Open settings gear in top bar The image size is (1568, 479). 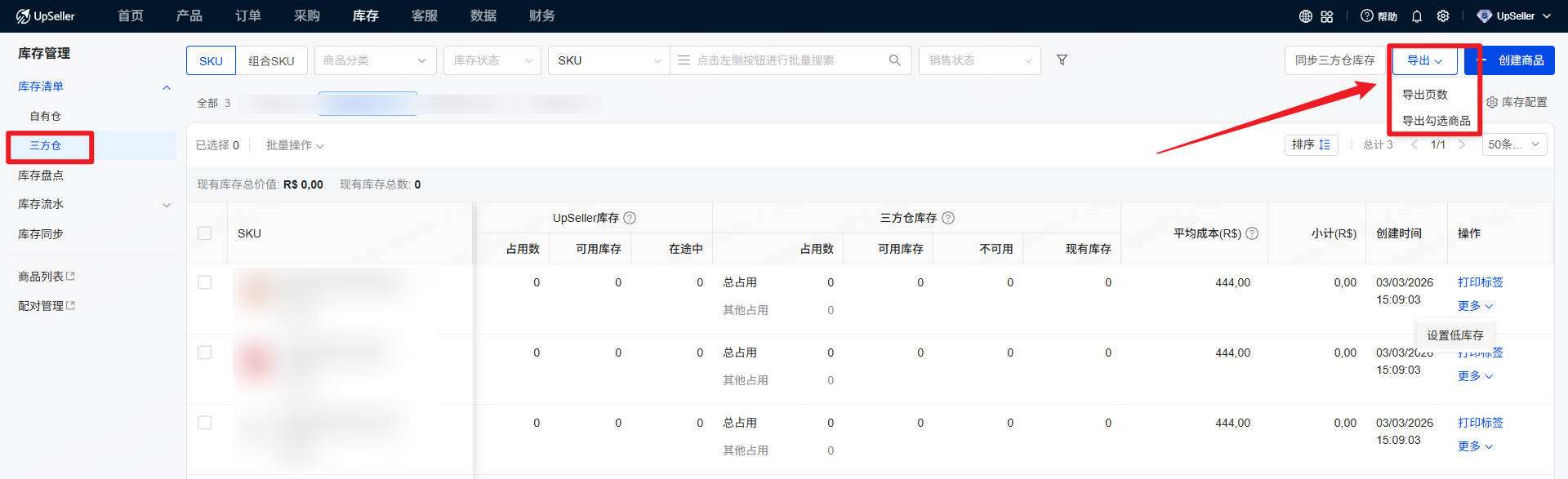[x=1443, y=16]
